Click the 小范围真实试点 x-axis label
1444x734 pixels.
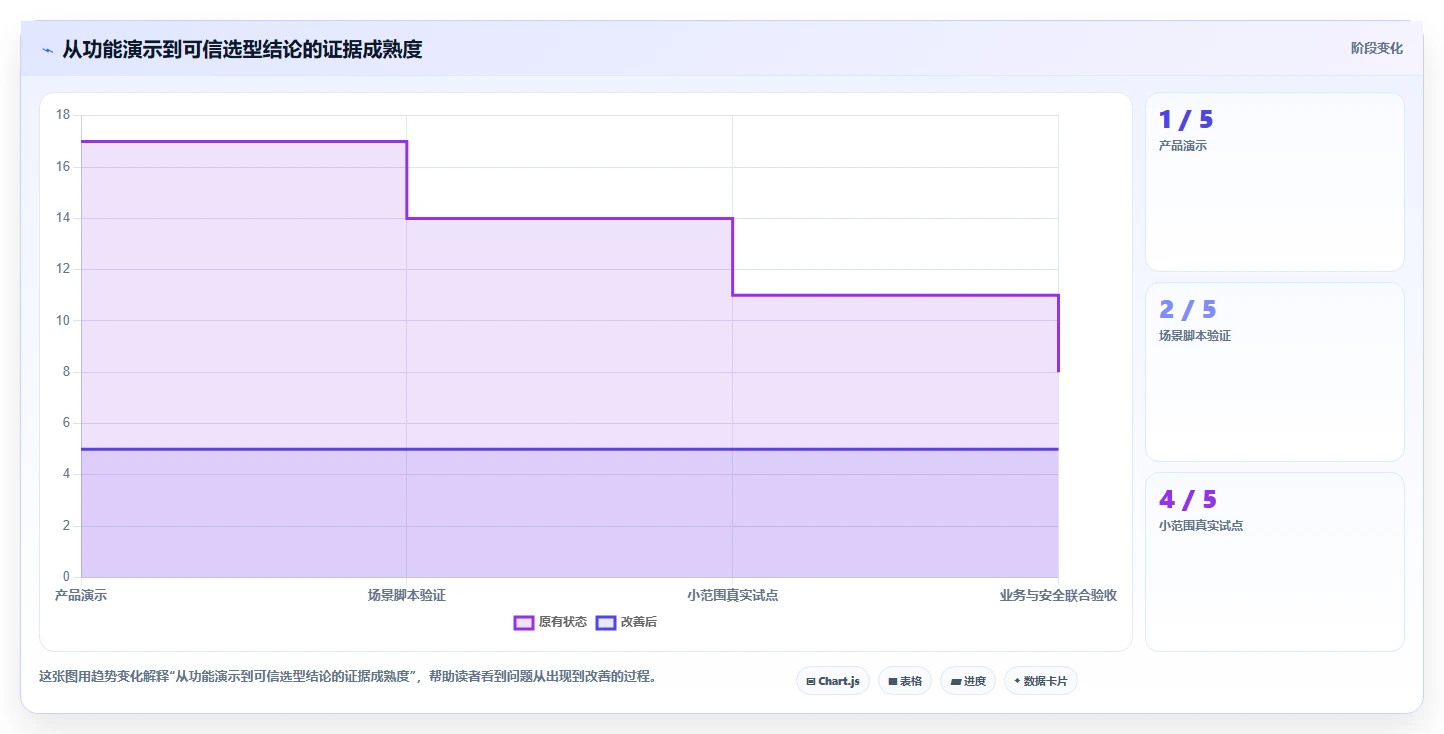[732, 595]
